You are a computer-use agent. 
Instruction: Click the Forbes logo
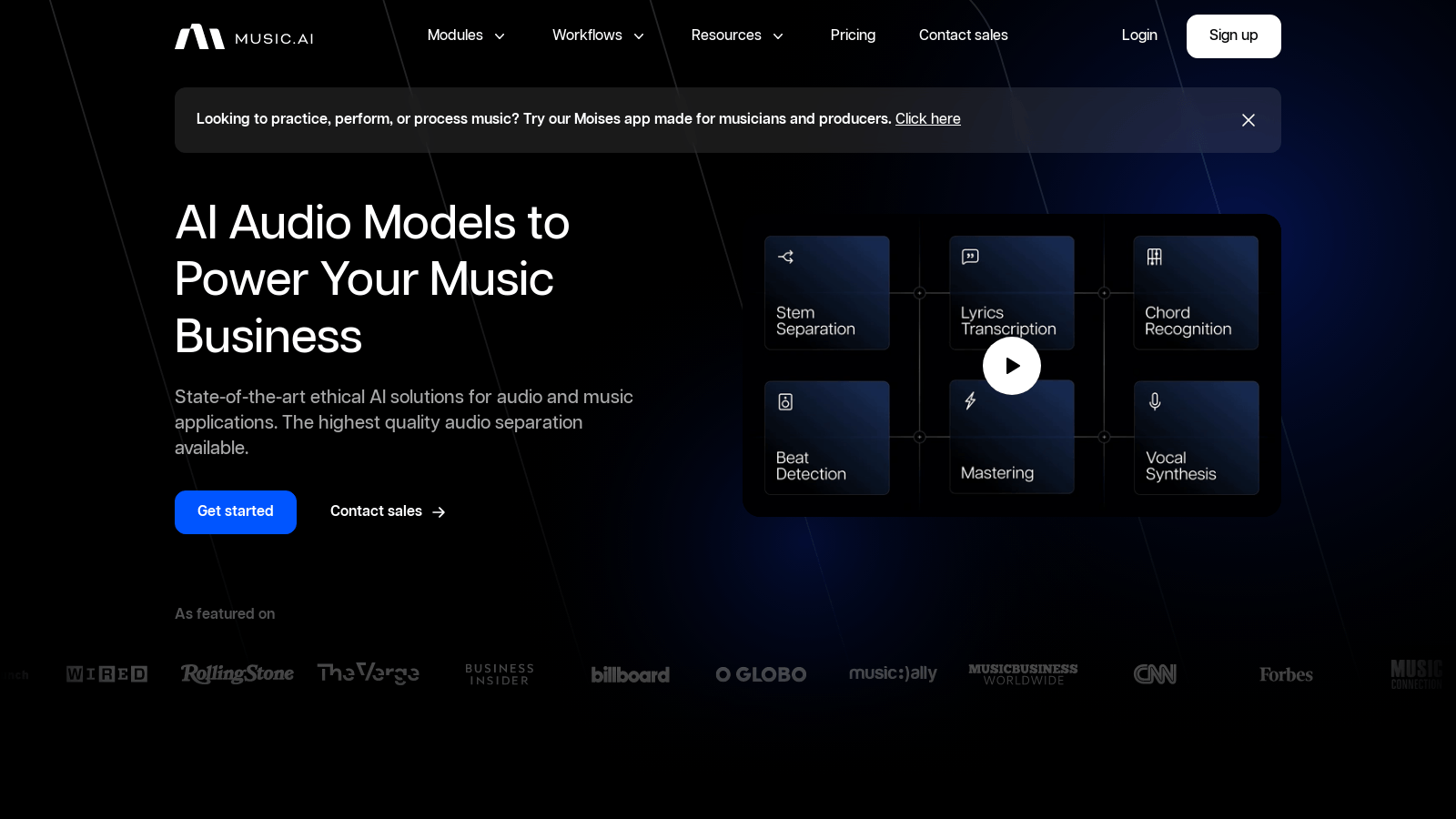1286,674
